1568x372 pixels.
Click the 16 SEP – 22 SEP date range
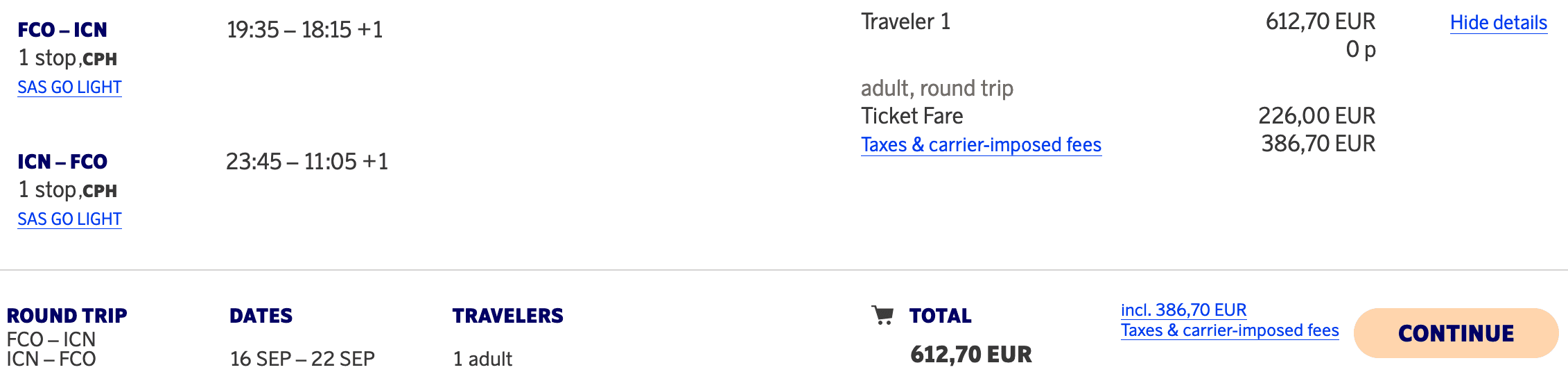click(x=302, y=359)
